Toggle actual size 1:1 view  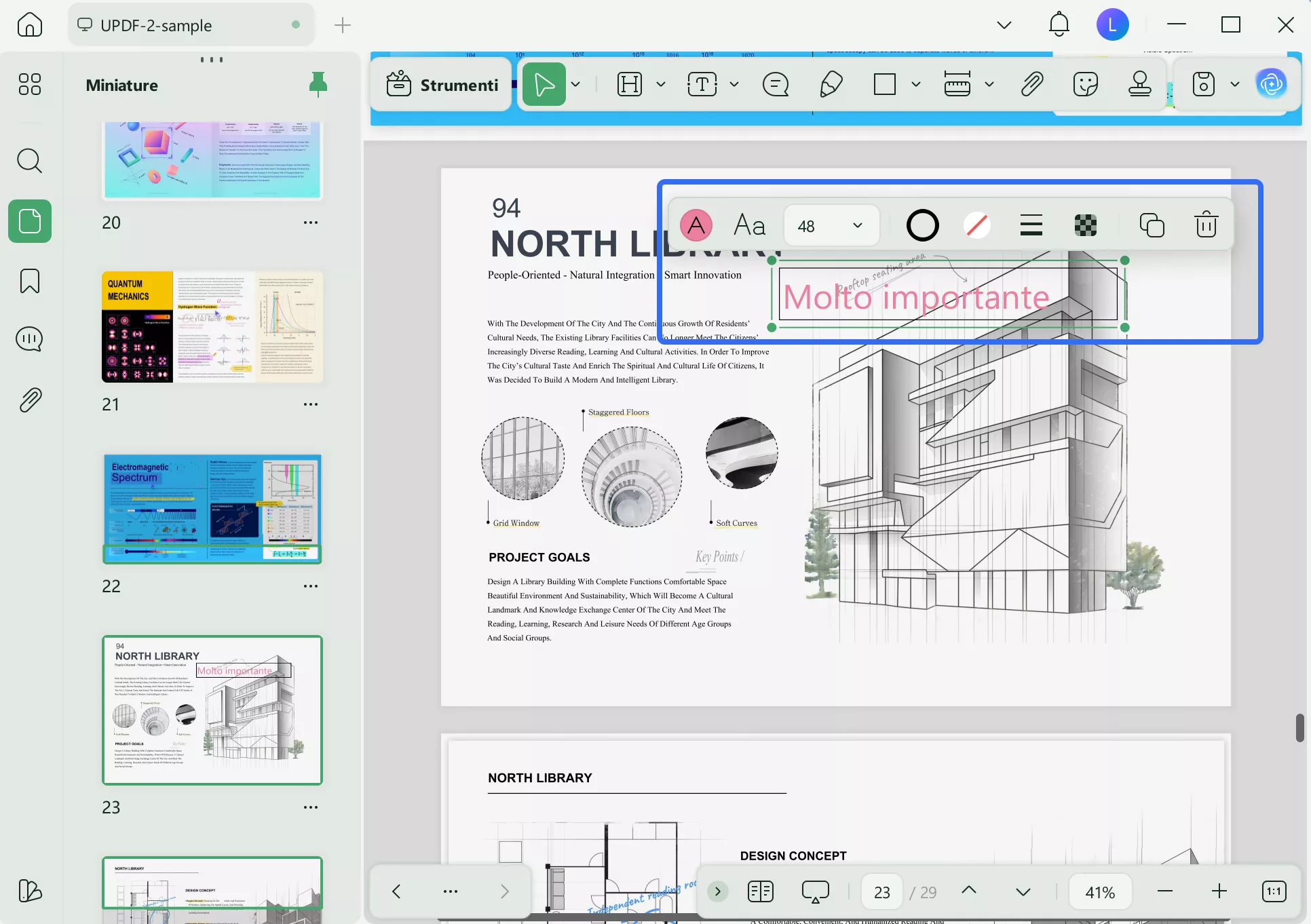click(x=1274, y=891)
